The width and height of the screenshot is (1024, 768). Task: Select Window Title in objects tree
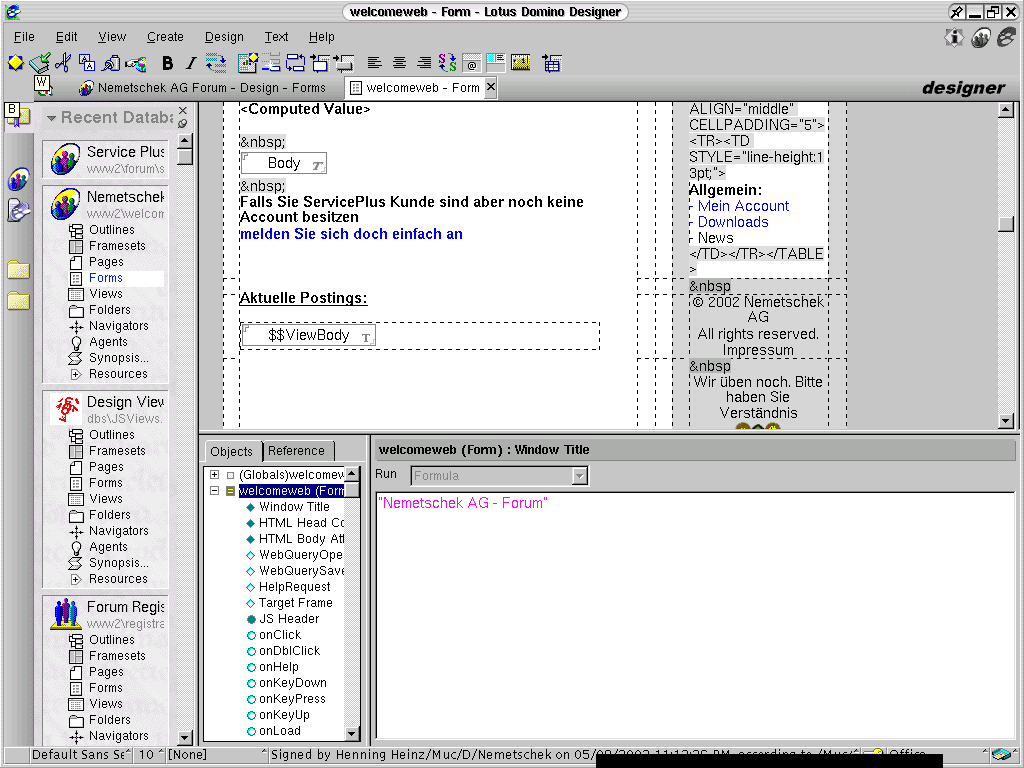click(294, 507)
